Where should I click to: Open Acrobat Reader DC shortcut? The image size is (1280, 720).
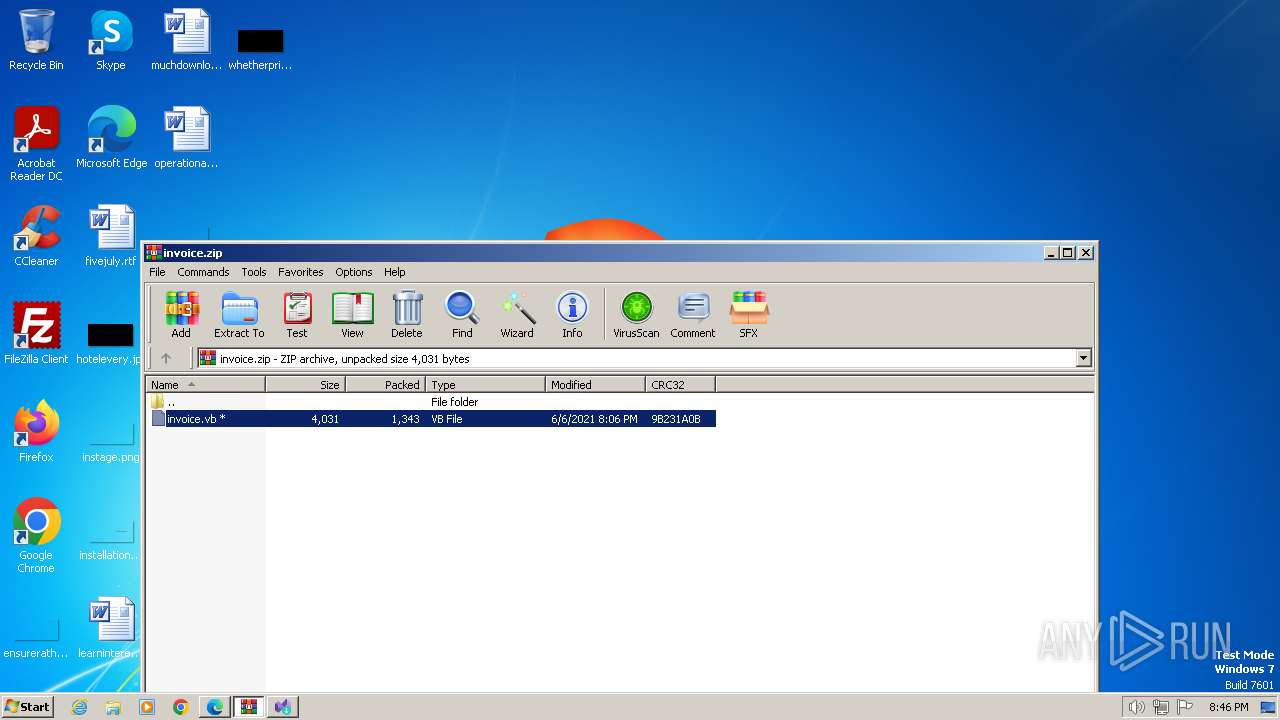pyautogui.click(x=36, y=144)
